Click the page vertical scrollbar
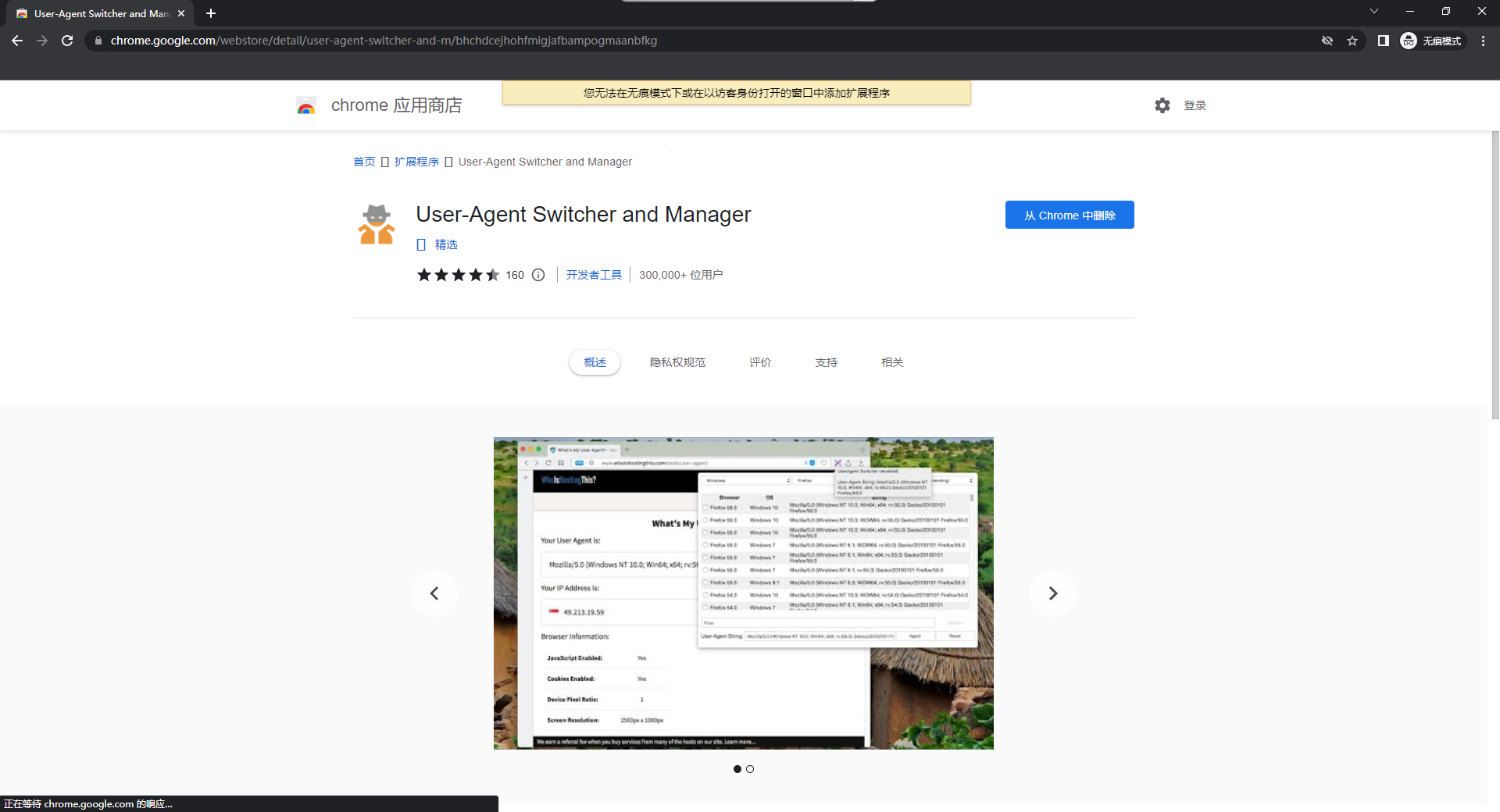This screenshot has width=1500, height=812. (1495, 275)
